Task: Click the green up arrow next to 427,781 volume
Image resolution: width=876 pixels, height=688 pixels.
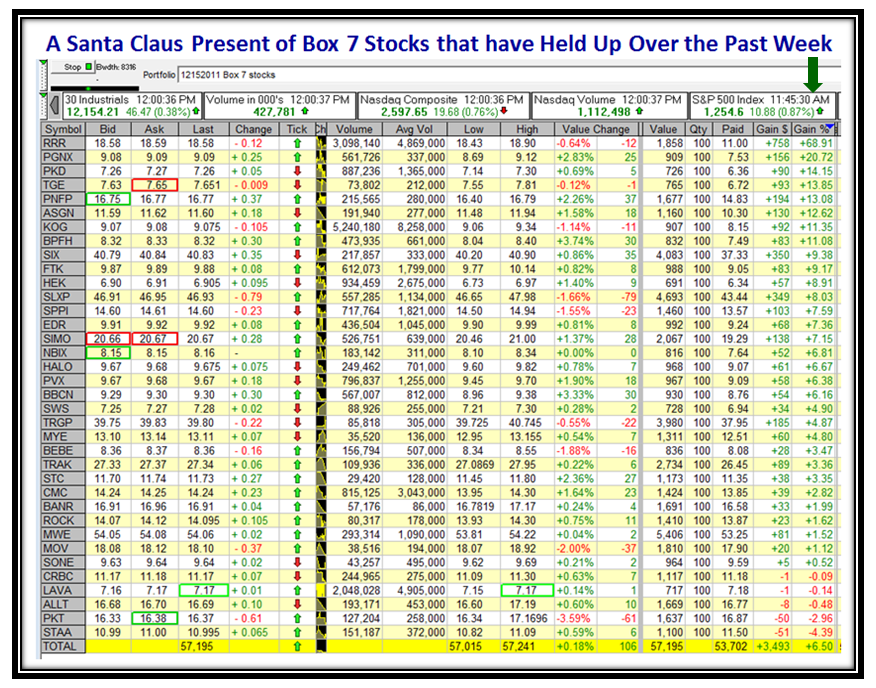Action: coord(305,111)
